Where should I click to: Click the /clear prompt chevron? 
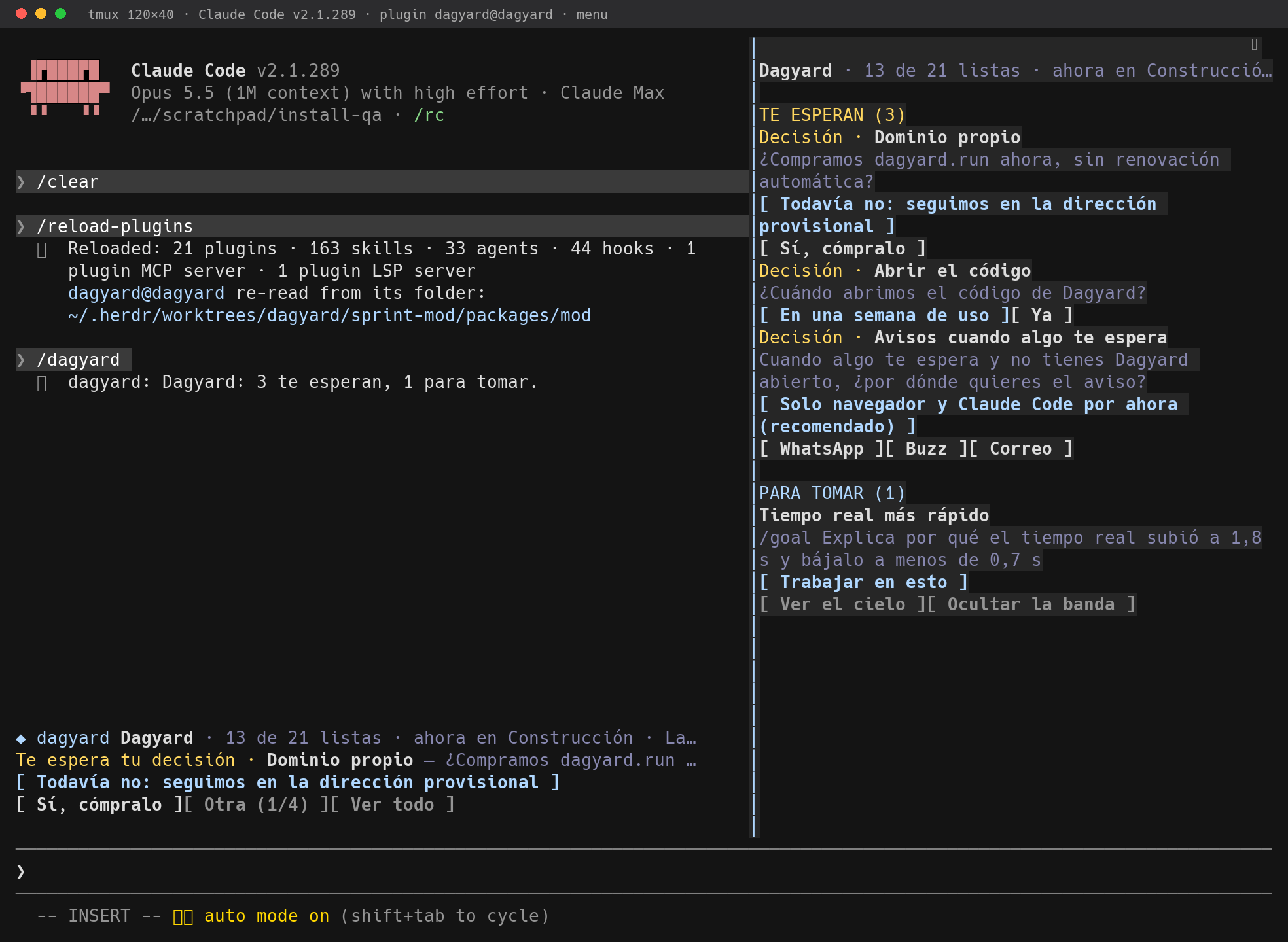(21, 182)
